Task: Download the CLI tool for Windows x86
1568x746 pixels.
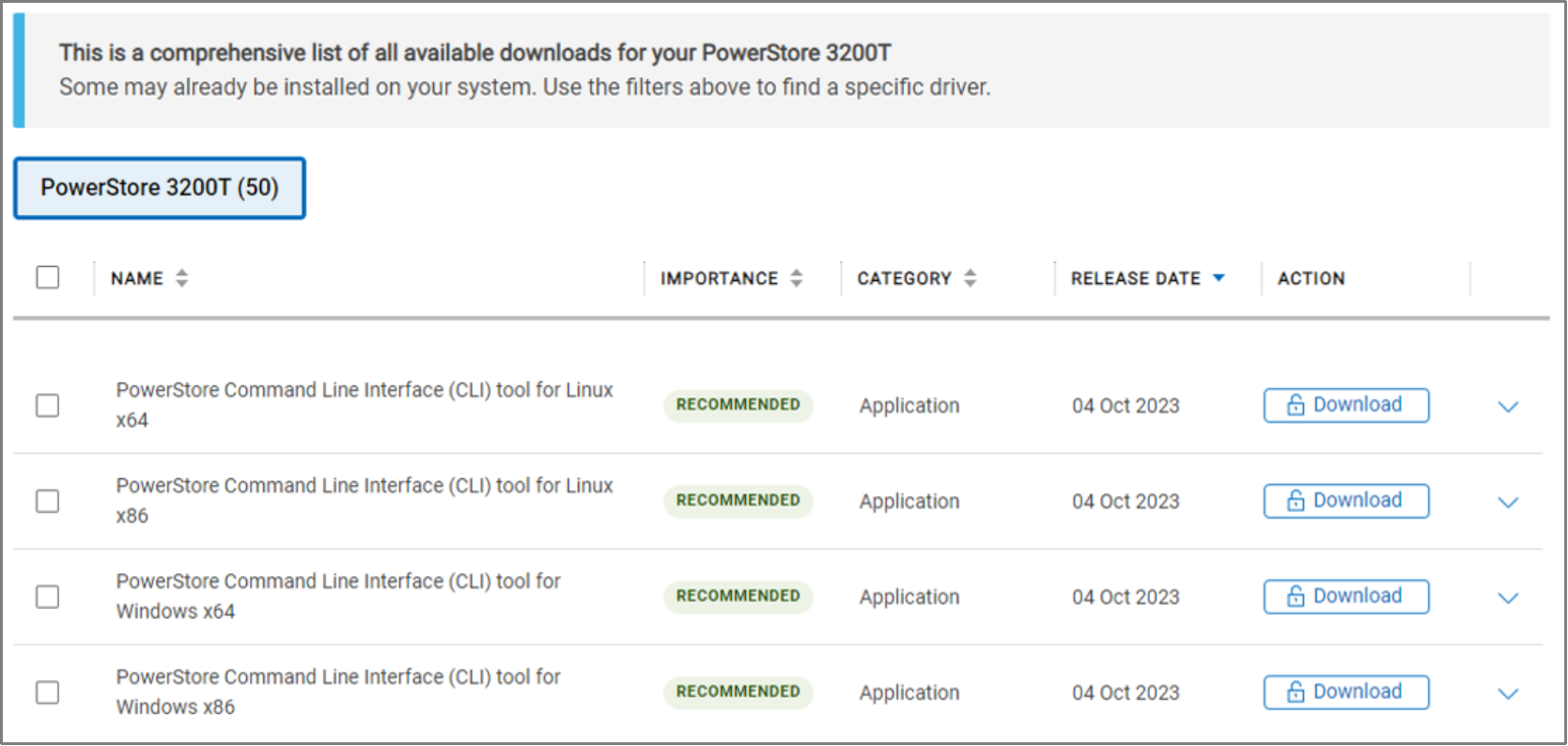Action: pyautogui.click(x=1346, y=692)
